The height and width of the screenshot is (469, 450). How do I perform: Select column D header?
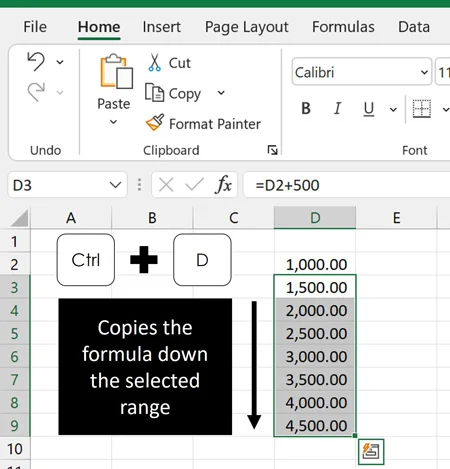point(315,218)
